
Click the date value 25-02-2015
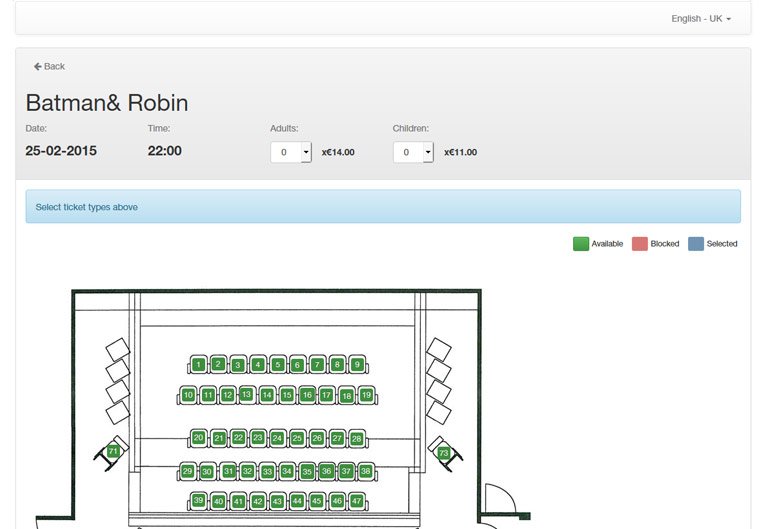click(x=61, y=151)
